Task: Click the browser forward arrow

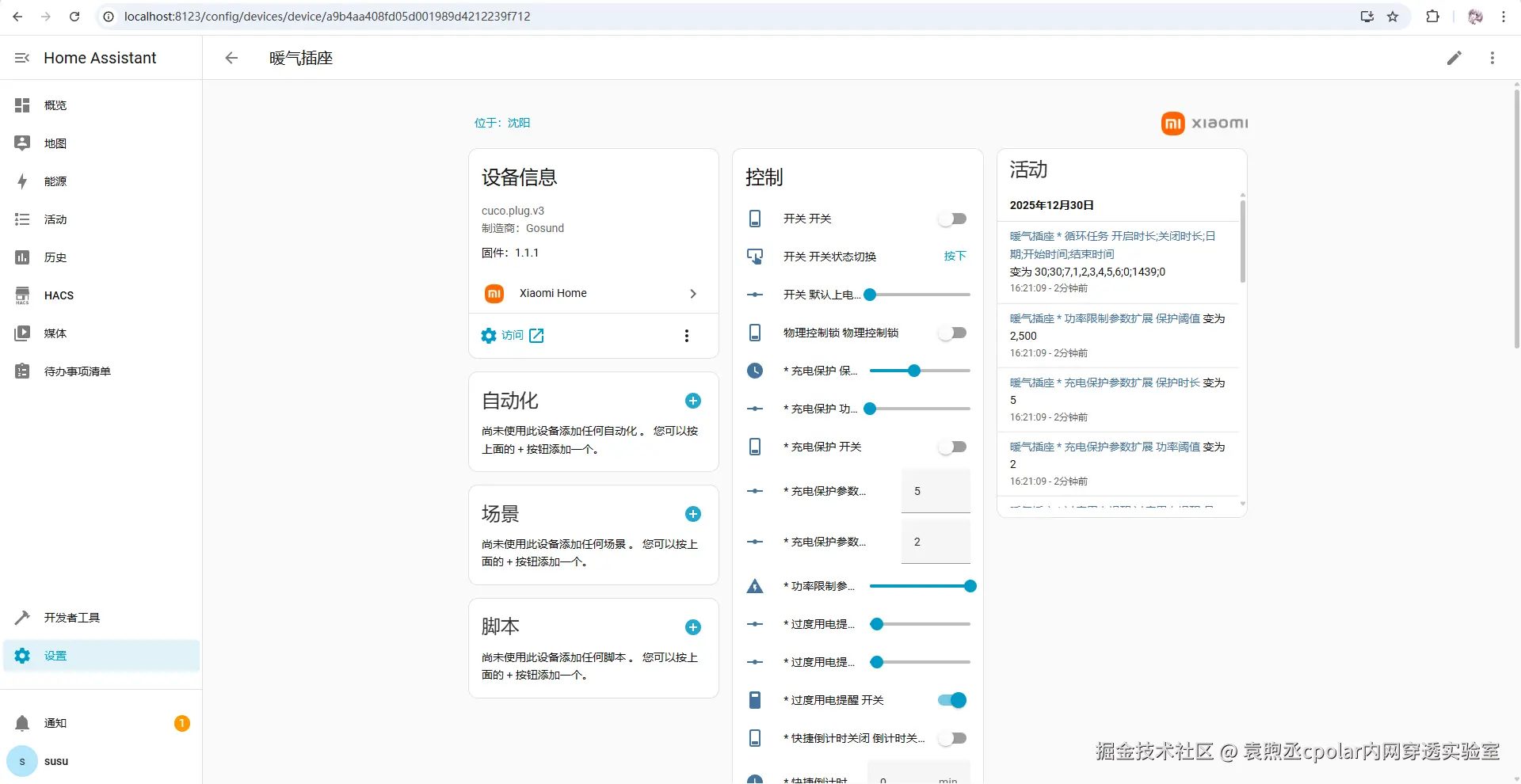Action: pos(46,17)
